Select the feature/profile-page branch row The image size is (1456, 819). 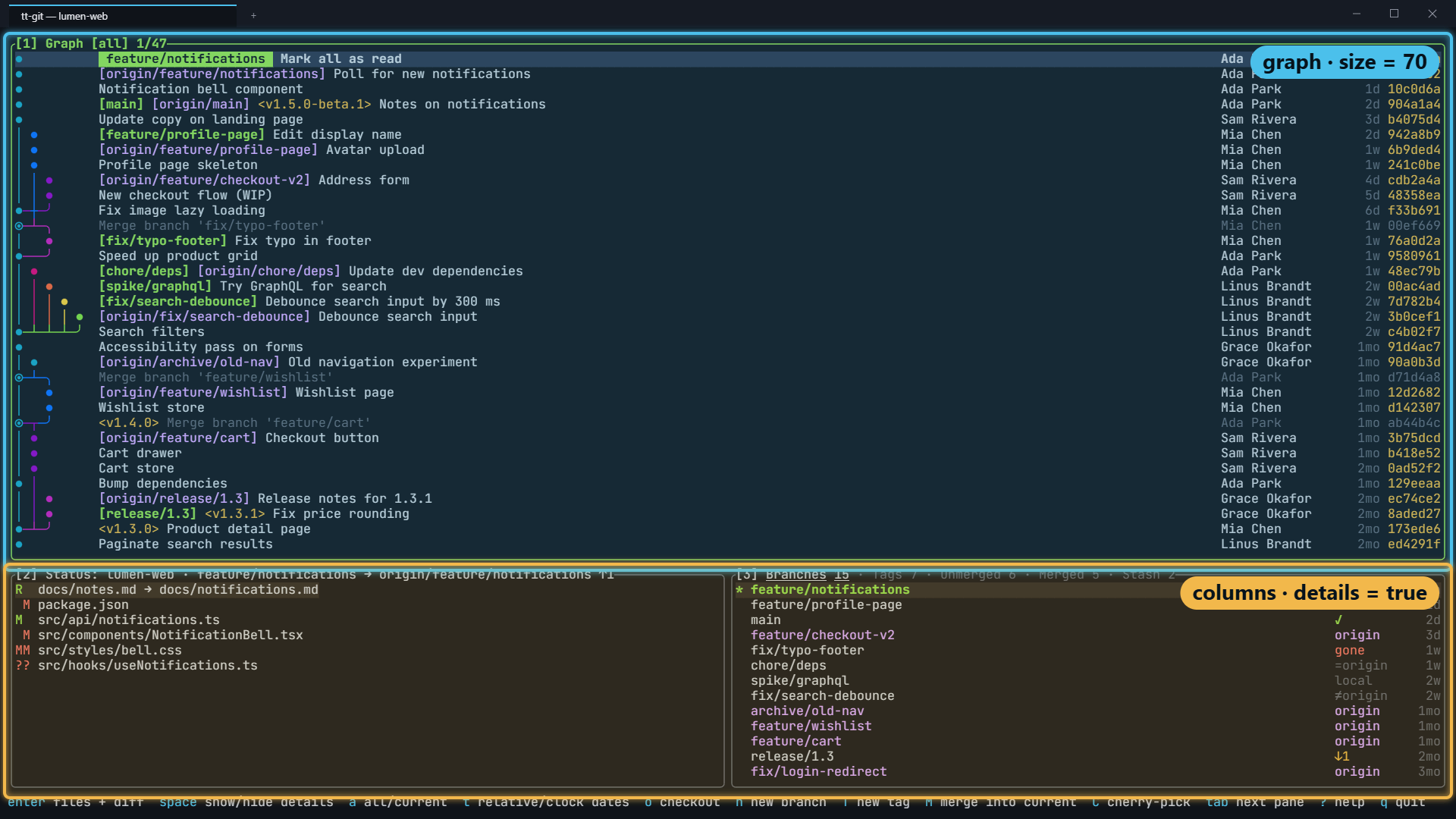[1088, 605]
